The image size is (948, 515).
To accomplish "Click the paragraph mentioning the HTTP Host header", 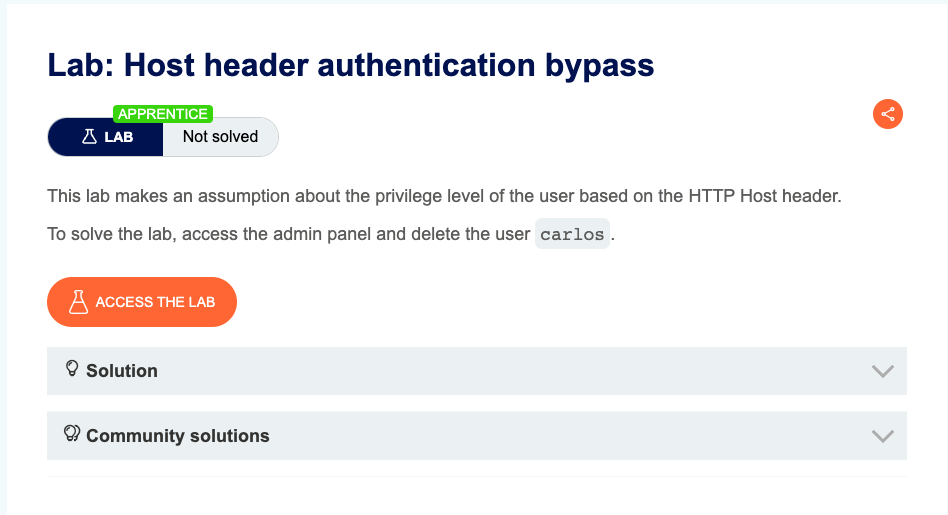I will pos(444,196).
